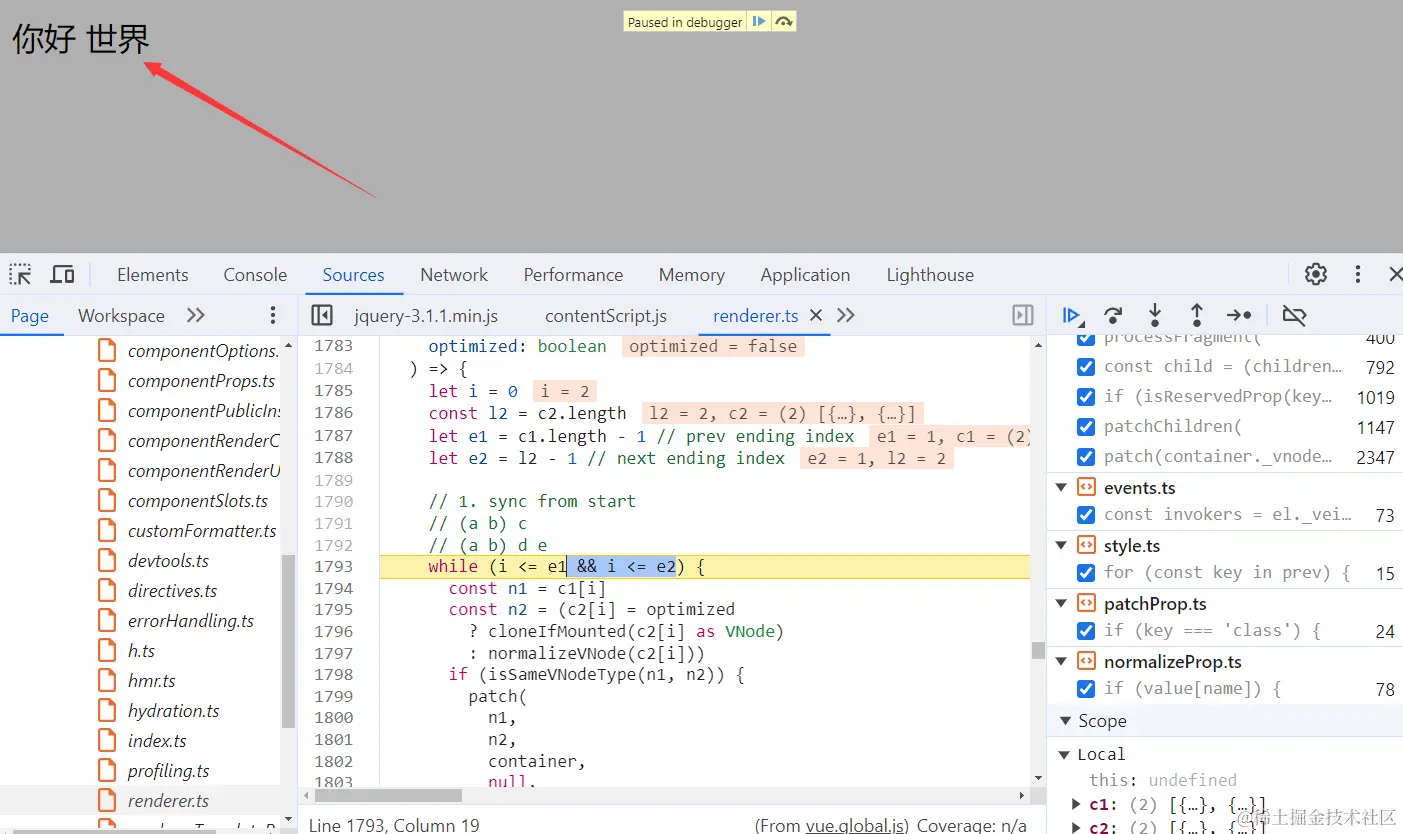This screenshot has width=1403, height=834.
Task: Resume execution in the paused overlay
Action: coord(759,21)
